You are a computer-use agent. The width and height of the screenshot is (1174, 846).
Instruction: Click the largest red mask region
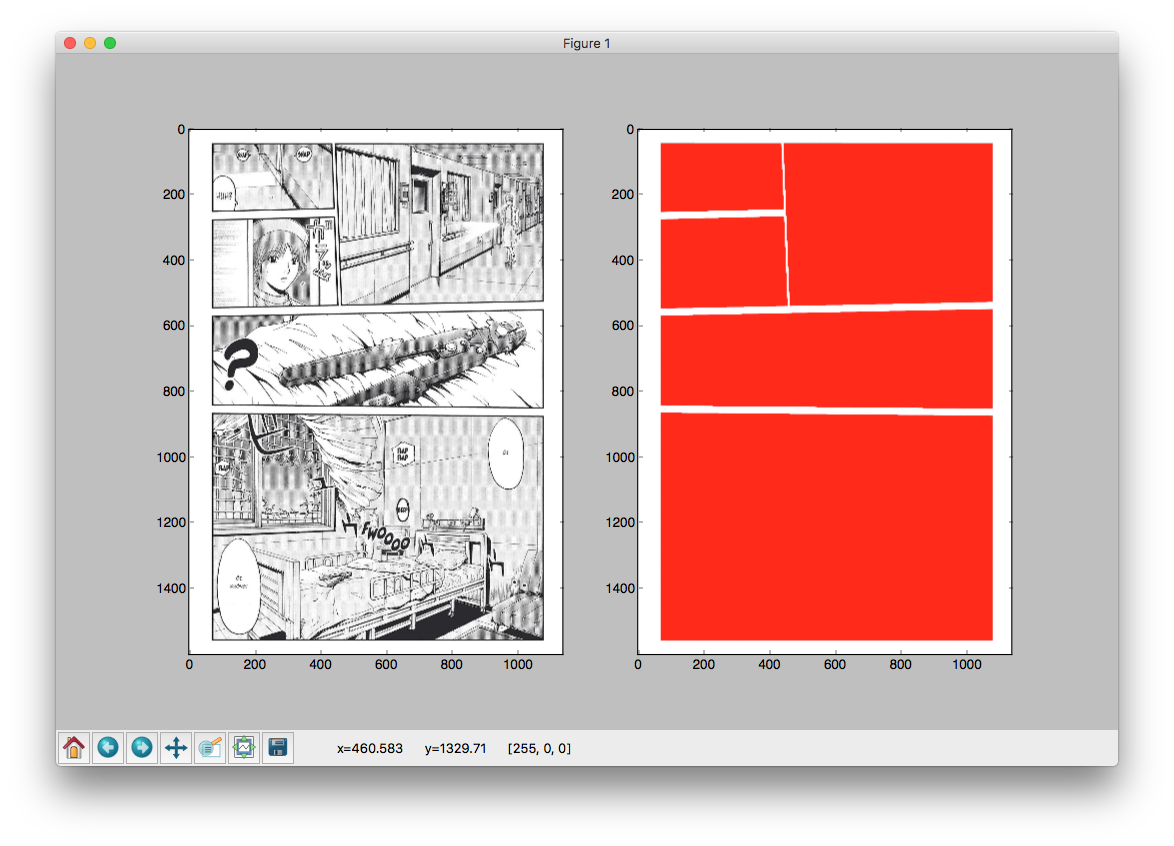827,526
